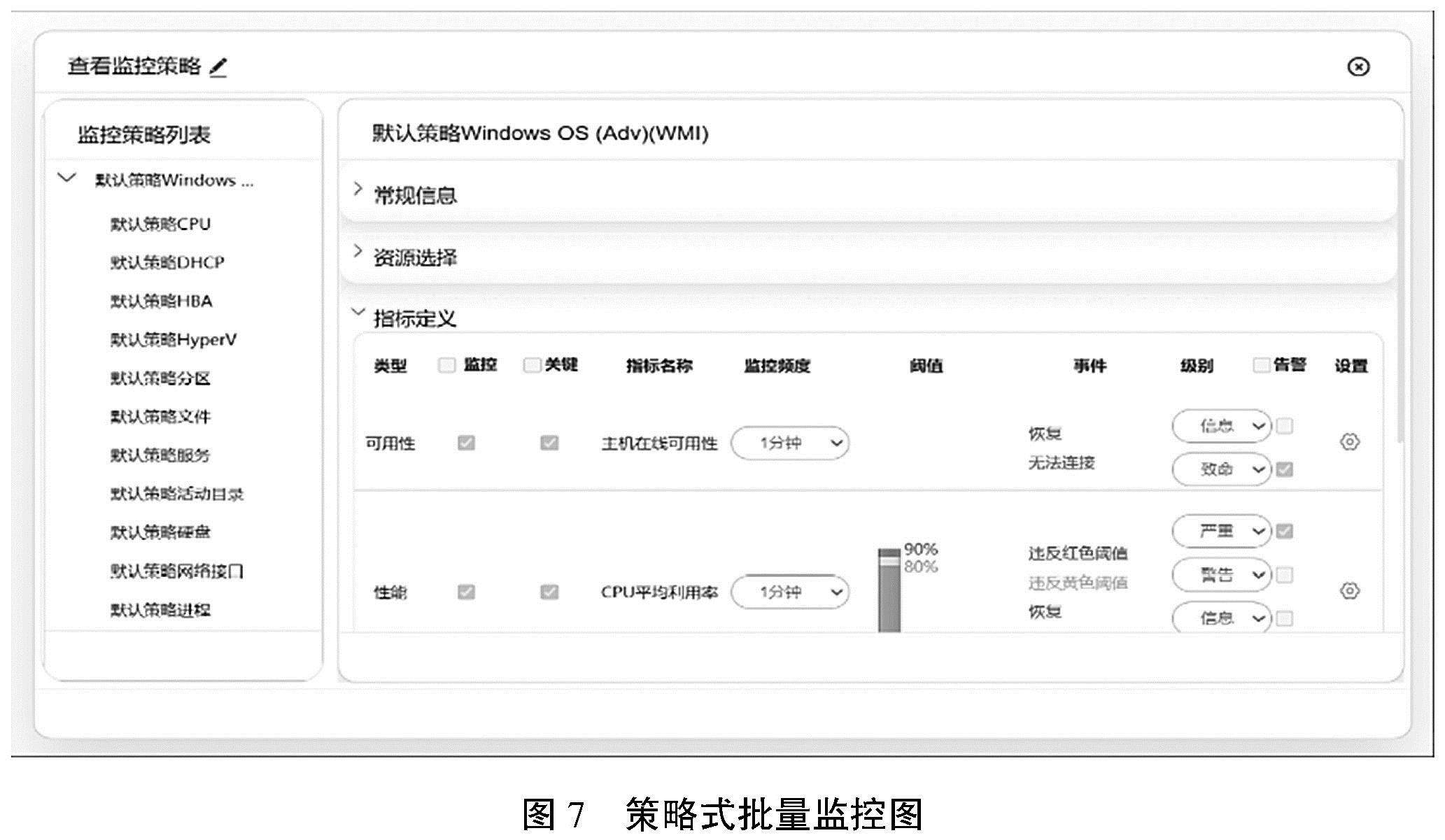This screenshot has height=840, width=1445.
Task: Click the 无法连接 event label
Action: point(1062,463)
